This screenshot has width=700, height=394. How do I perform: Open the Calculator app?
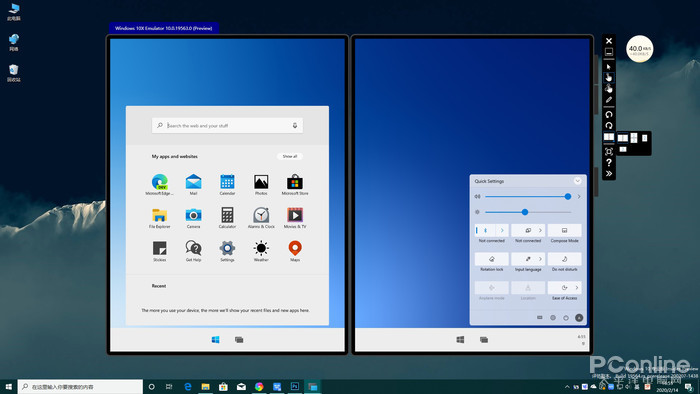click(x=227, y=218)
